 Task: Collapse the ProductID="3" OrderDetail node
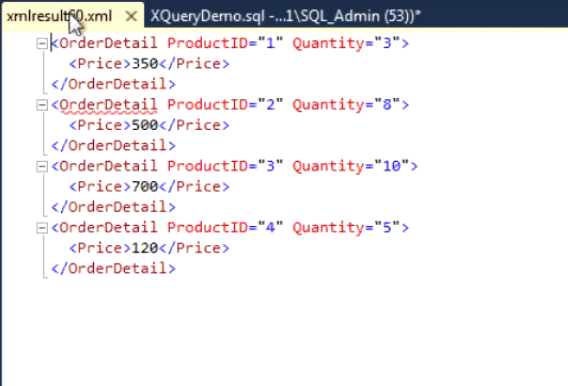pyautogui.click(x=42, y=167)
